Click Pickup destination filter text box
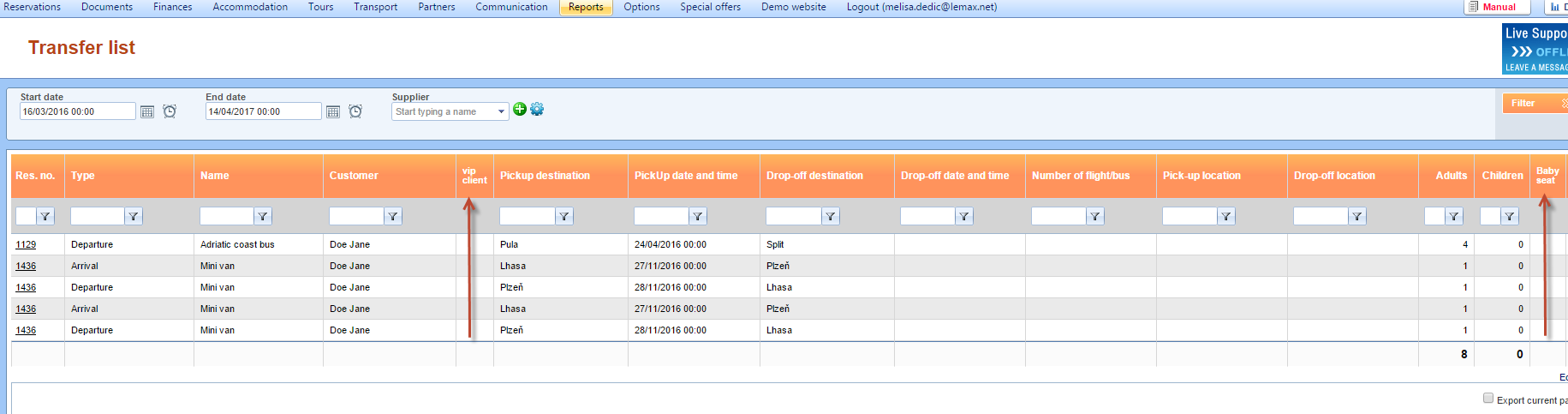1568x414 pixels. click(528, 216)
